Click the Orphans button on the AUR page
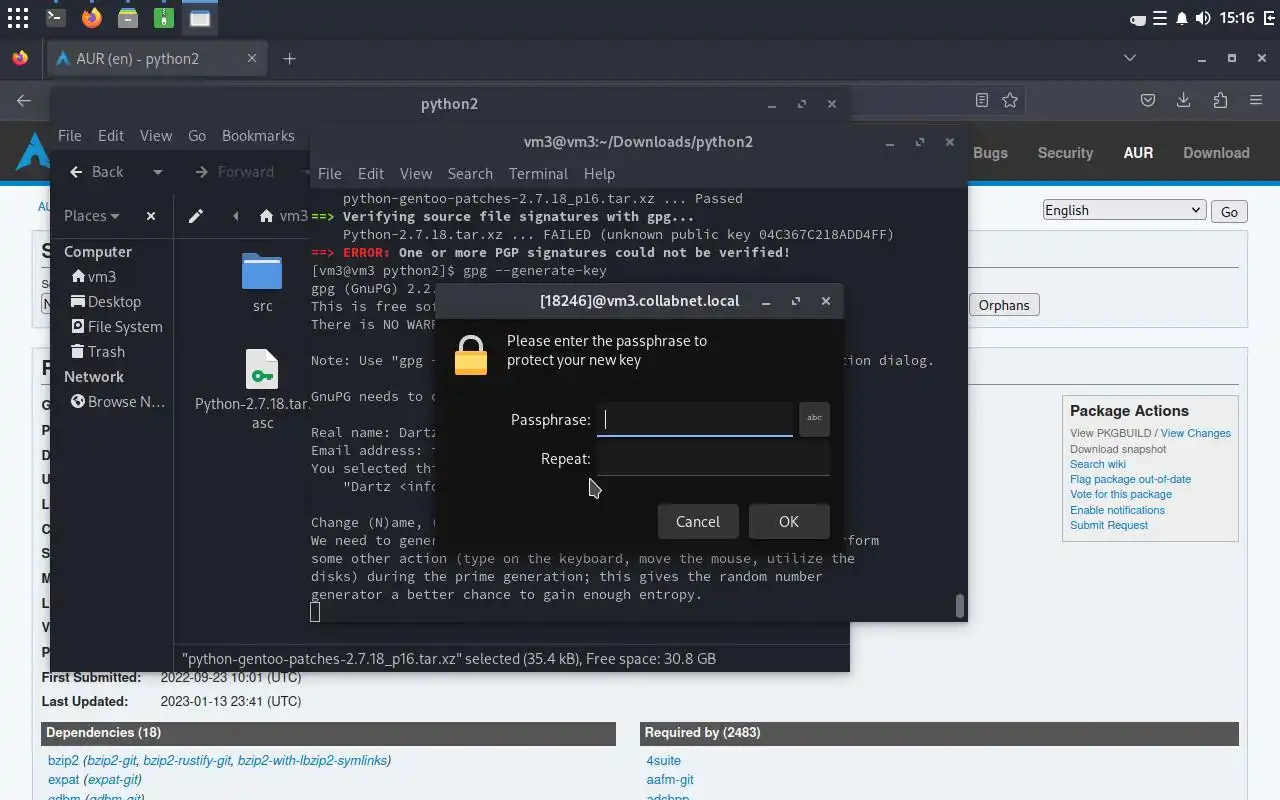Viewport: 1280px width, 800px height. [1004, 305]
